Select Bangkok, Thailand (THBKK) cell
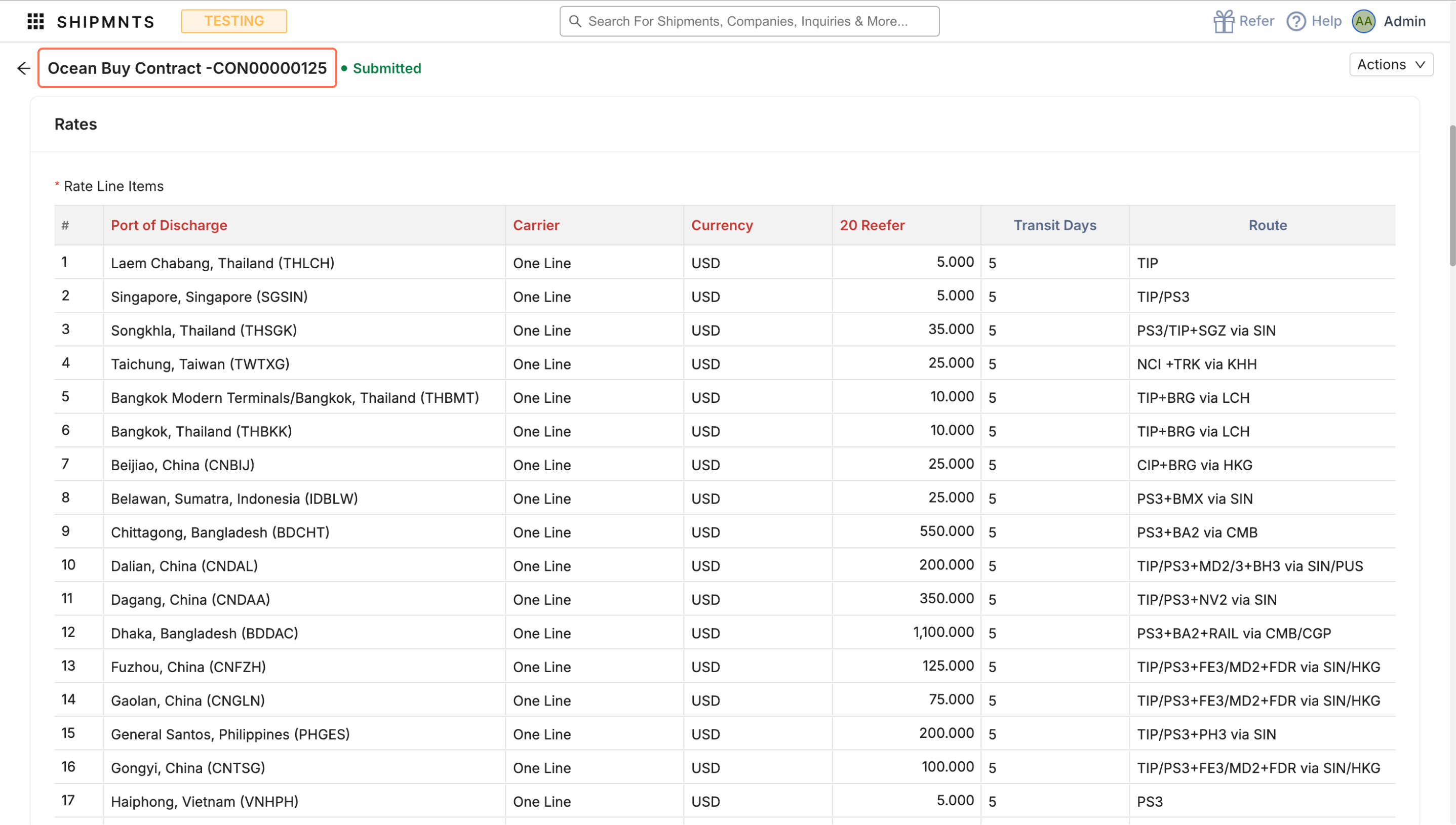 tap(304, 431)
